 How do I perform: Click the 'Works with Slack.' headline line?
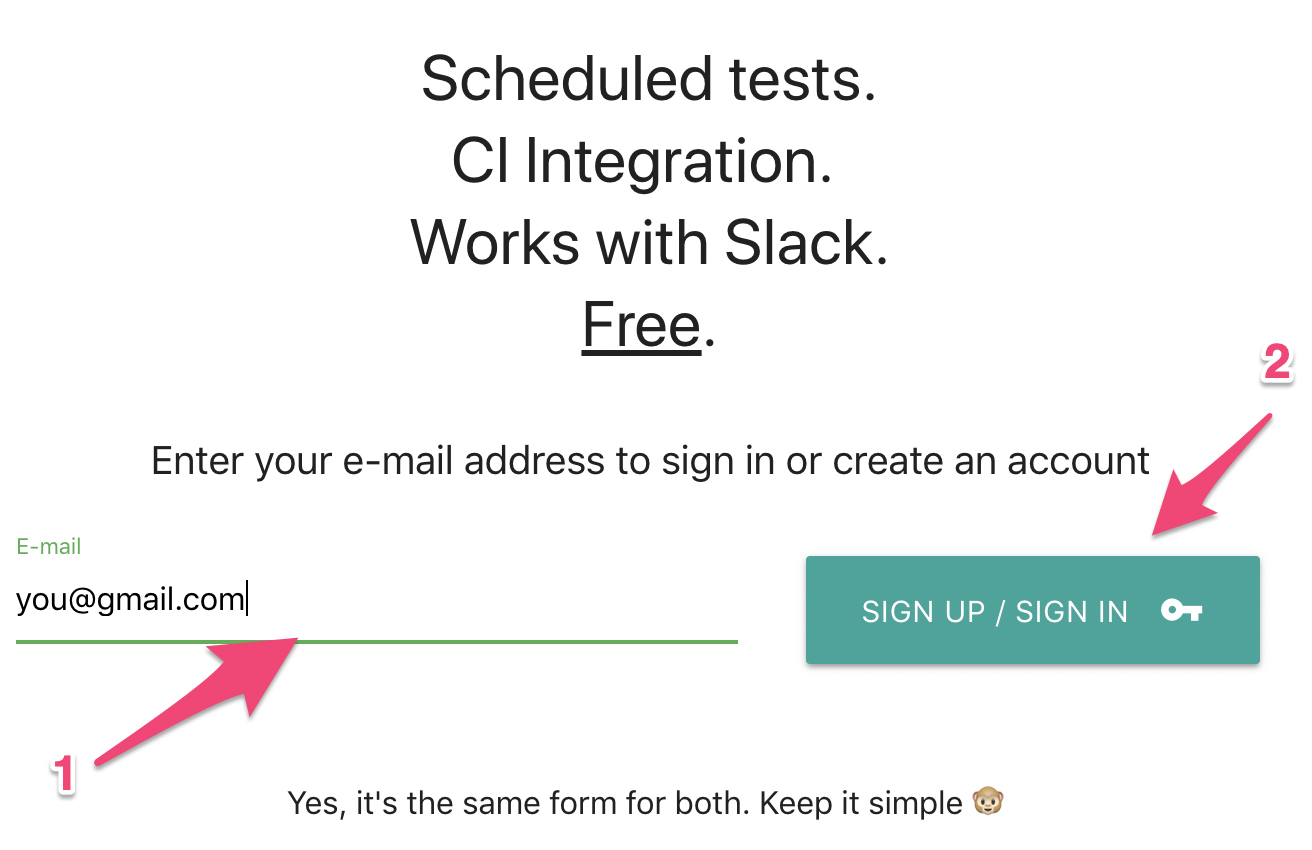[x=649, y=243]
